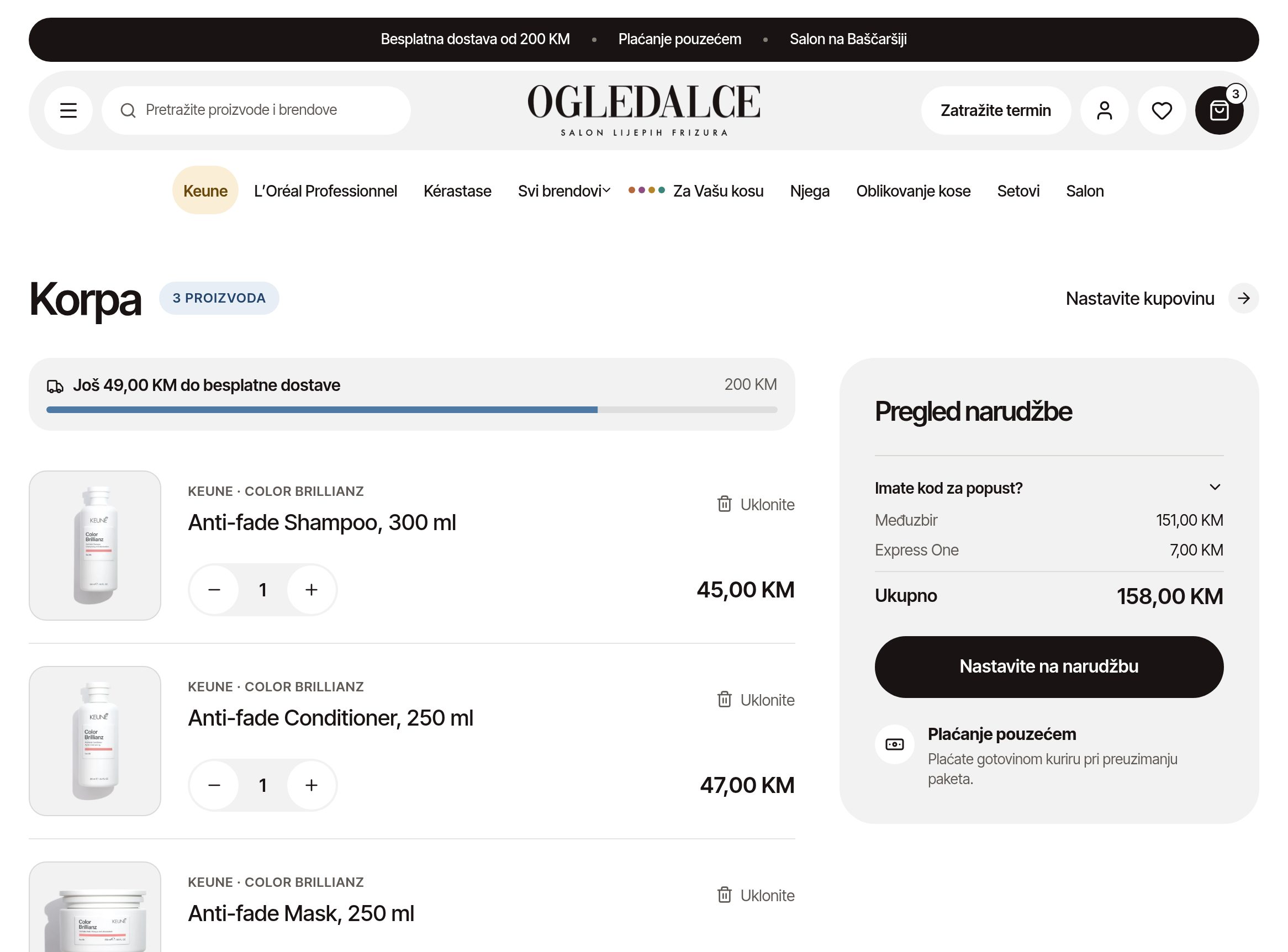Open the Keune menu item
This screenshot has height=952, width=1288.
click(205, 190)
